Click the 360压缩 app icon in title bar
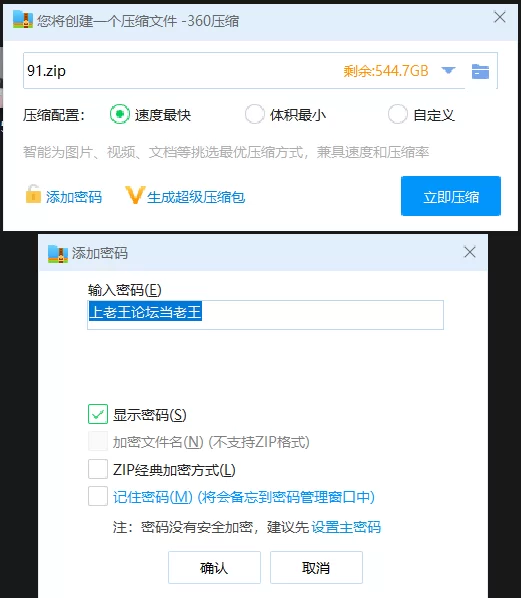This screenshot has height=598, width=521. tap(23, 19)
